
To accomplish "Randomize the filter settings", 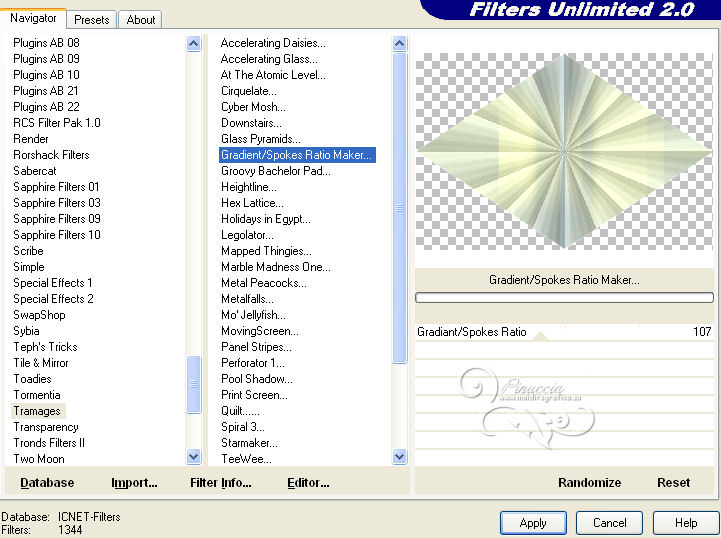I will point(589,483).
